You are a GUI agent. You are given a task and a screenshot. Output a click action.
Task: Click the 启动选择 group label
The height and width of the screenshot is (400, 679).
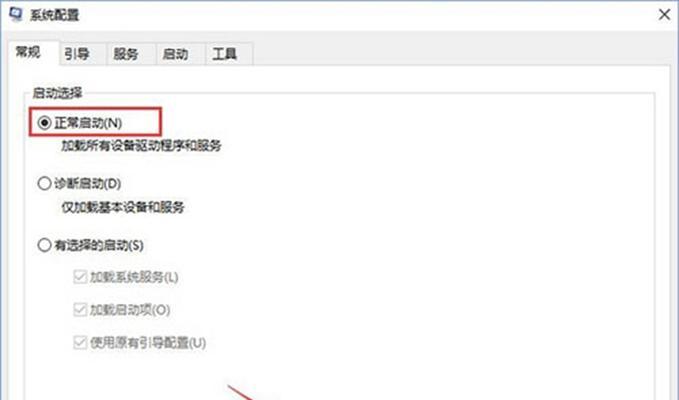point(57,93)
